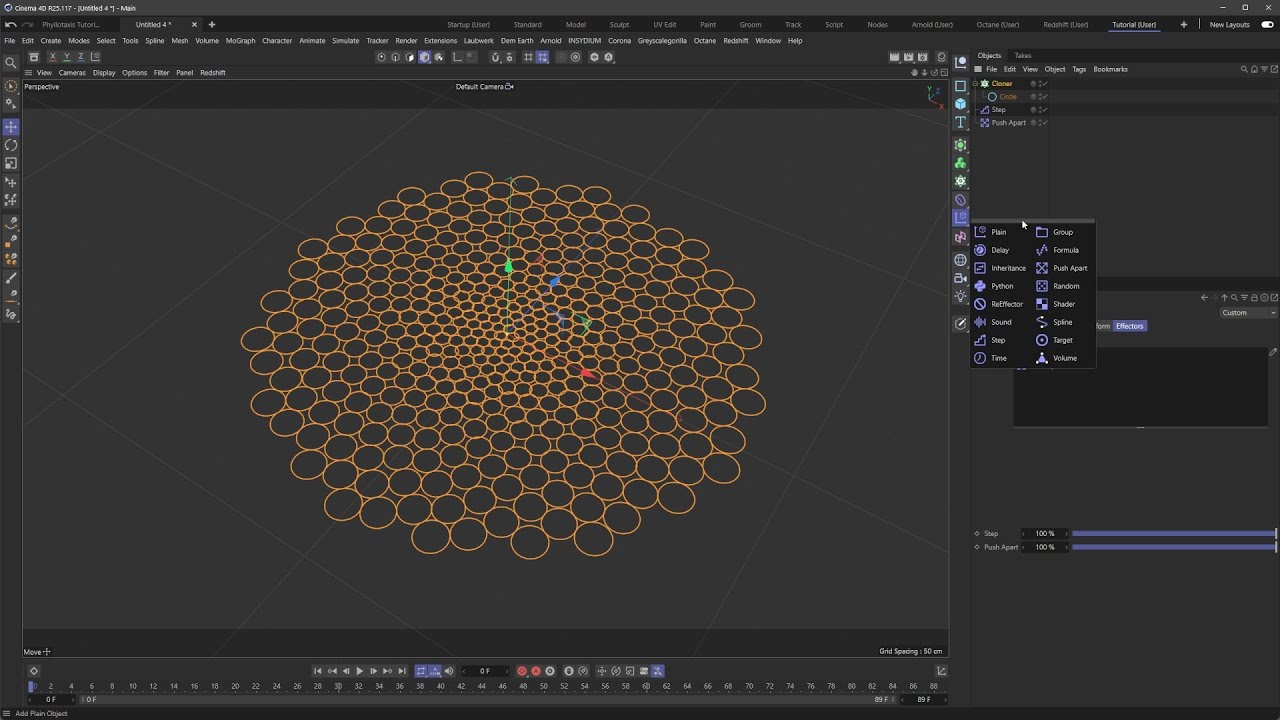Viewport: 1280px width, 720px height.
Task: Add a Random effector
Action: [x=1064, y=286]
